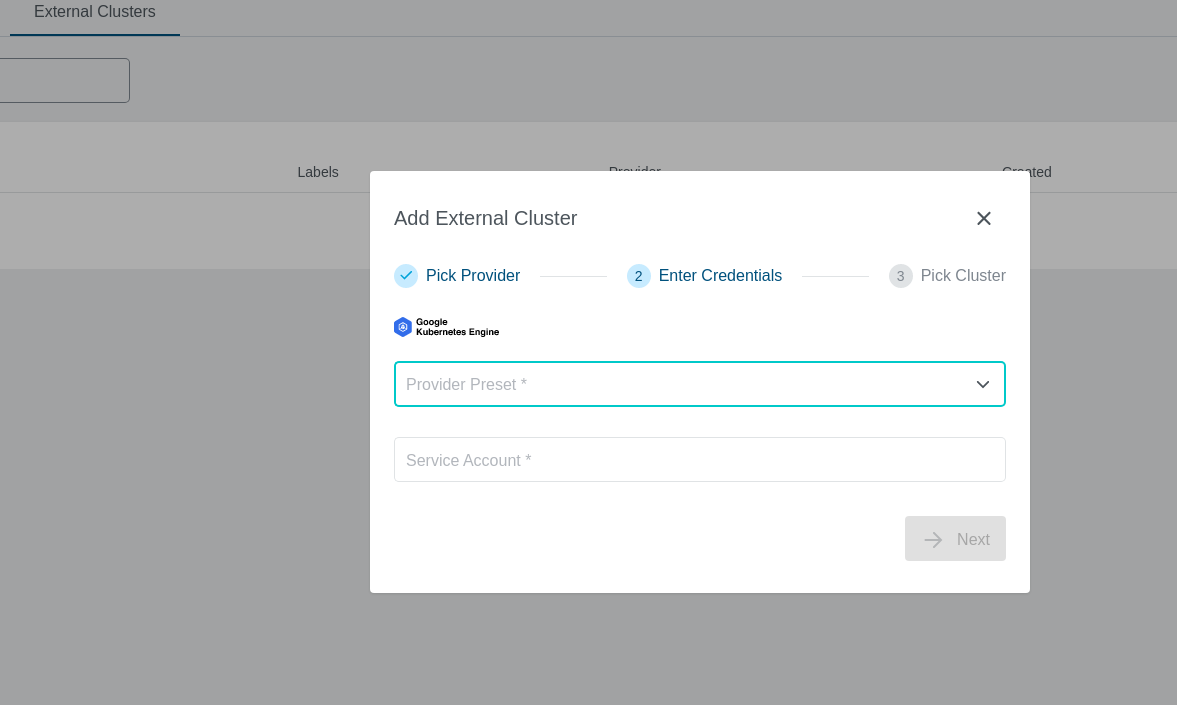Expand the Provider Preset chevron arrow
Screen dimensions: 1177x705
[x=982, y=385]
